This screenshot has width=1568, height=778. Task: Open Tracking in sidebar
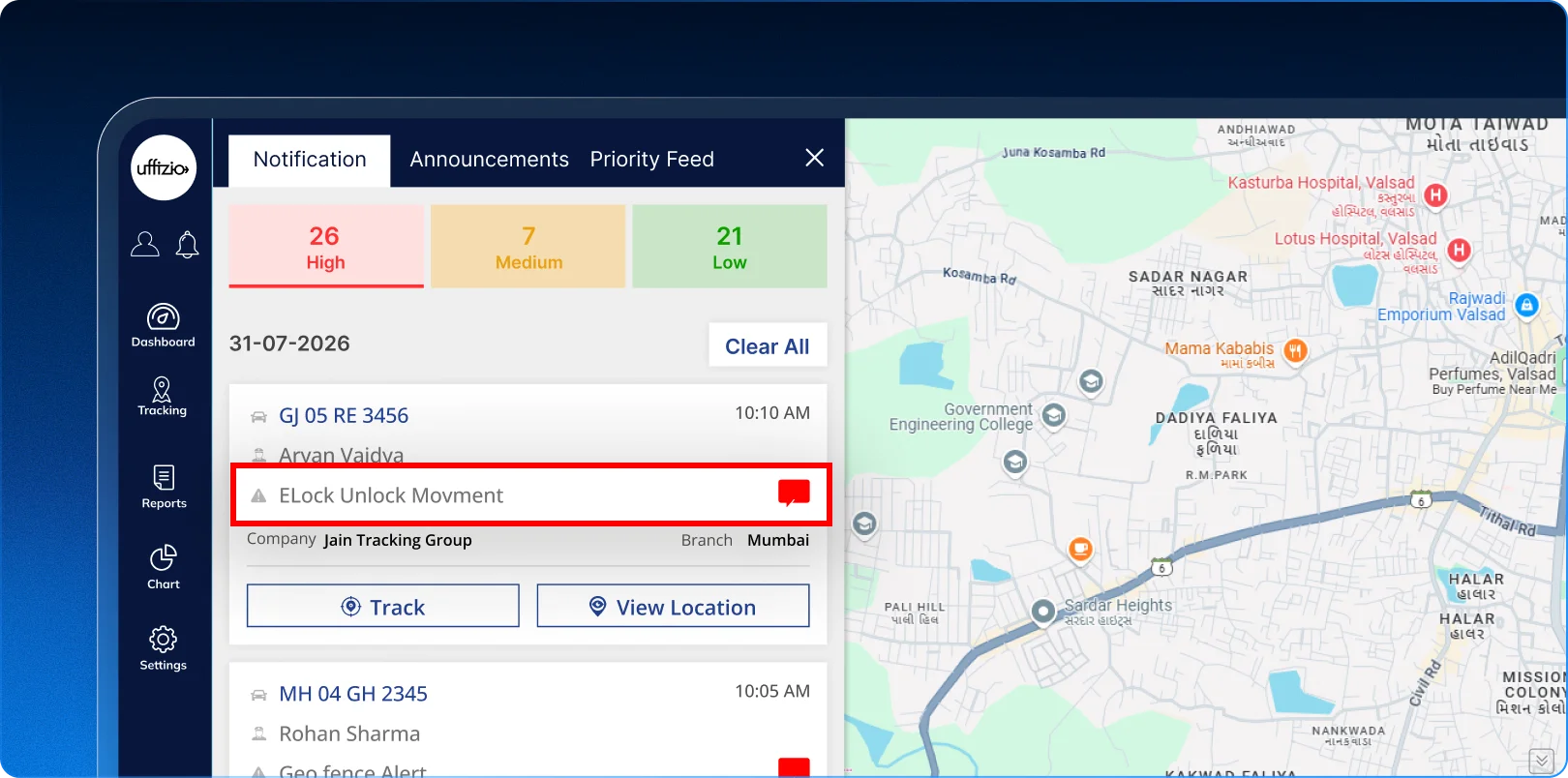click(163, 397)
